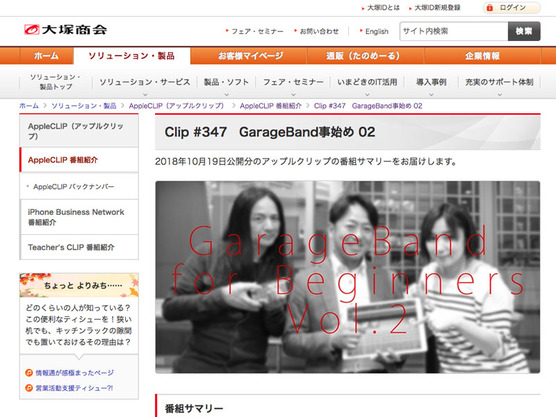556x417 pixels.
Task: Click 番組サマリー section heading
Action: point(194,408)
